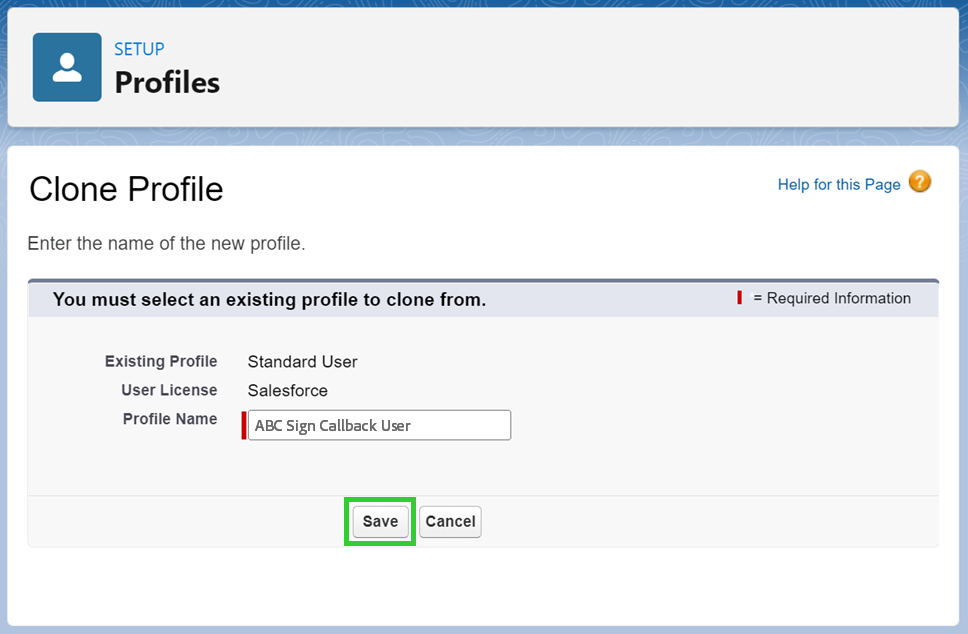
Task: Click the 'You must select an existing profile' header
Action: pos(269,299)
